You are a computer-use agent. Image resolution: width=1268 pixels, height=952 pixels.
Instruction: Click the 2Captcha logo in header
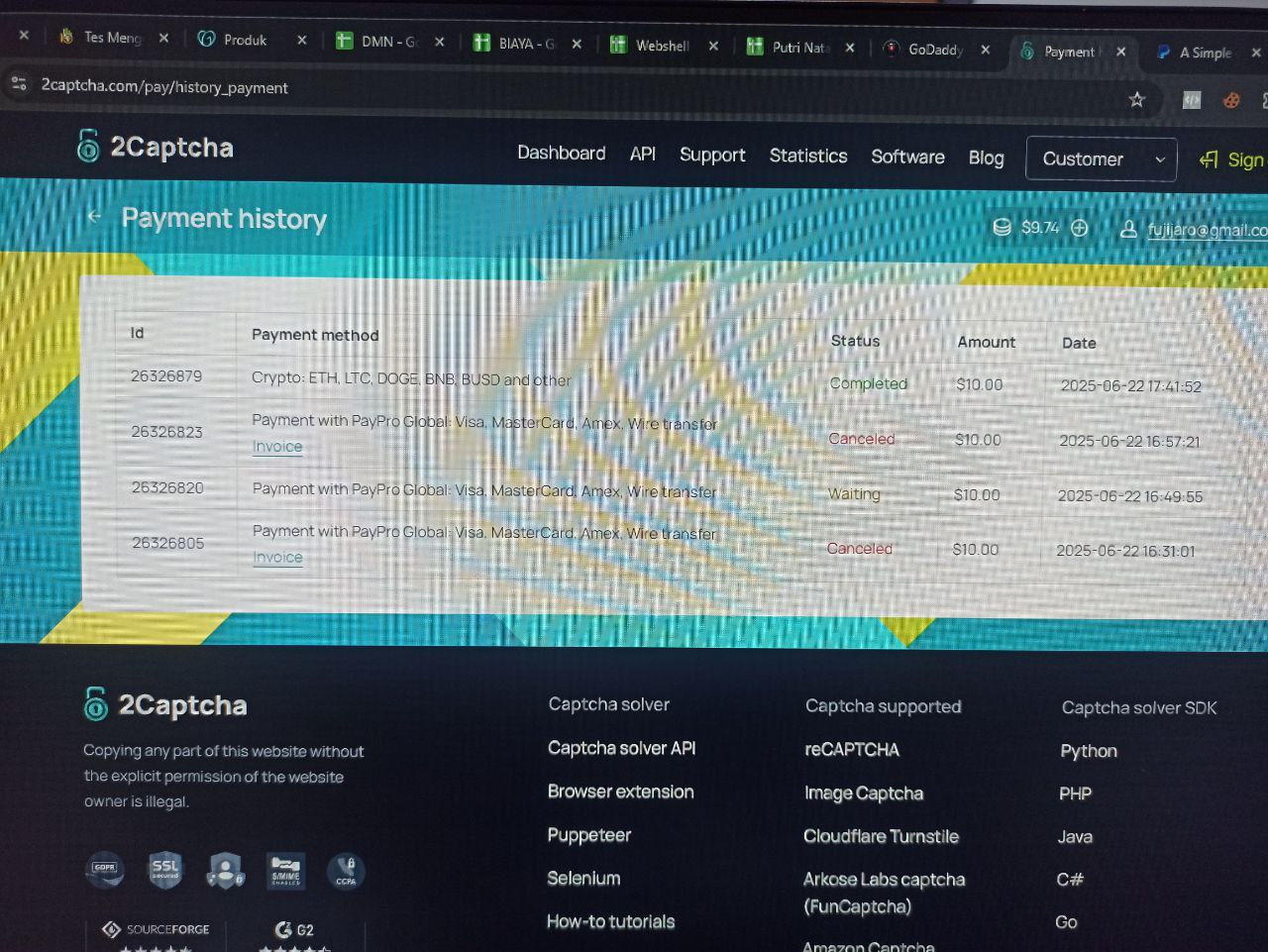tap(156, 147)
